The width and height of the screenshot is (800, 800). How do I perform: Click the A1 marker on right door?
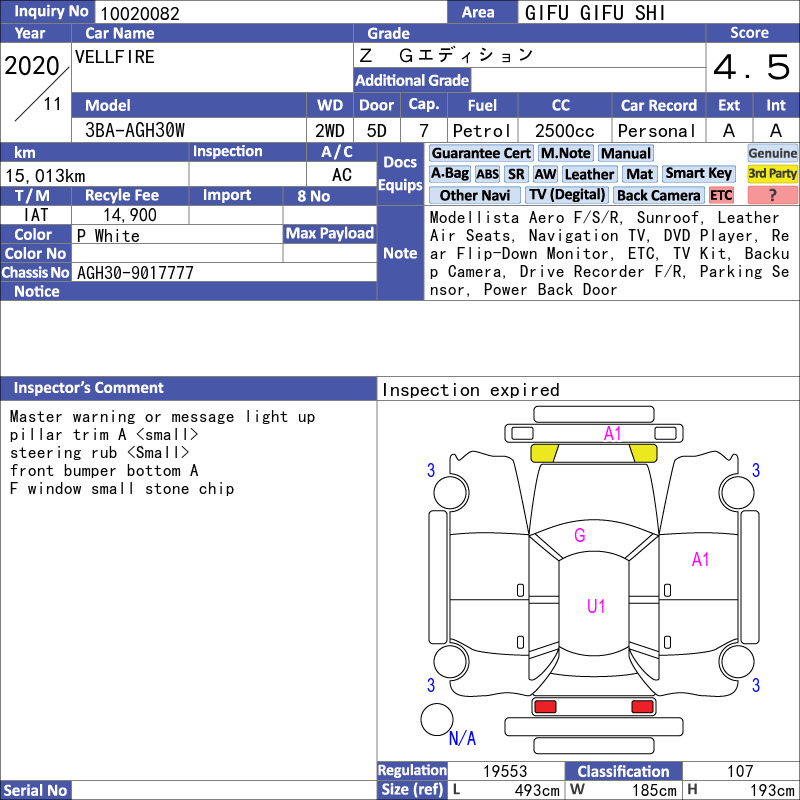(700, 559)
